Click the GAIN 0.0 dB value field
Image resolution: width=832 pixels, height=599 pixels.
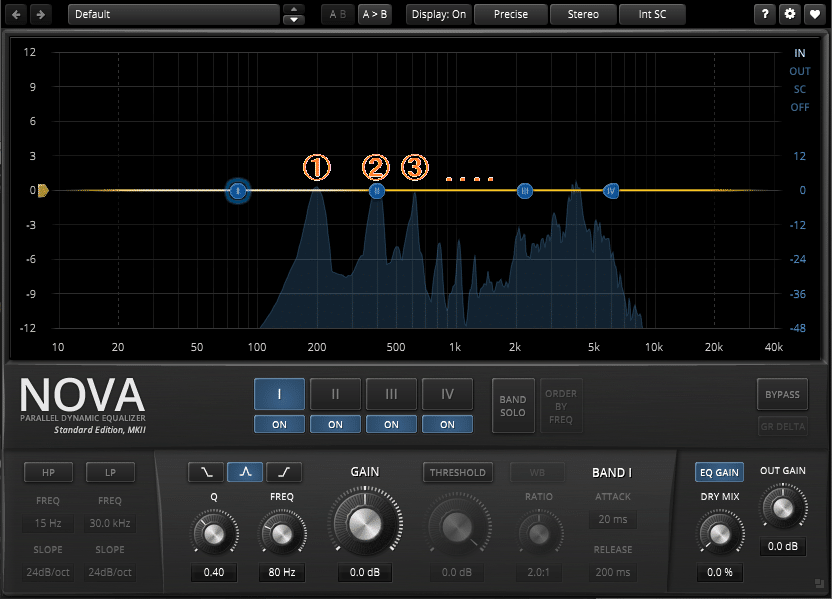click(365, 572)
